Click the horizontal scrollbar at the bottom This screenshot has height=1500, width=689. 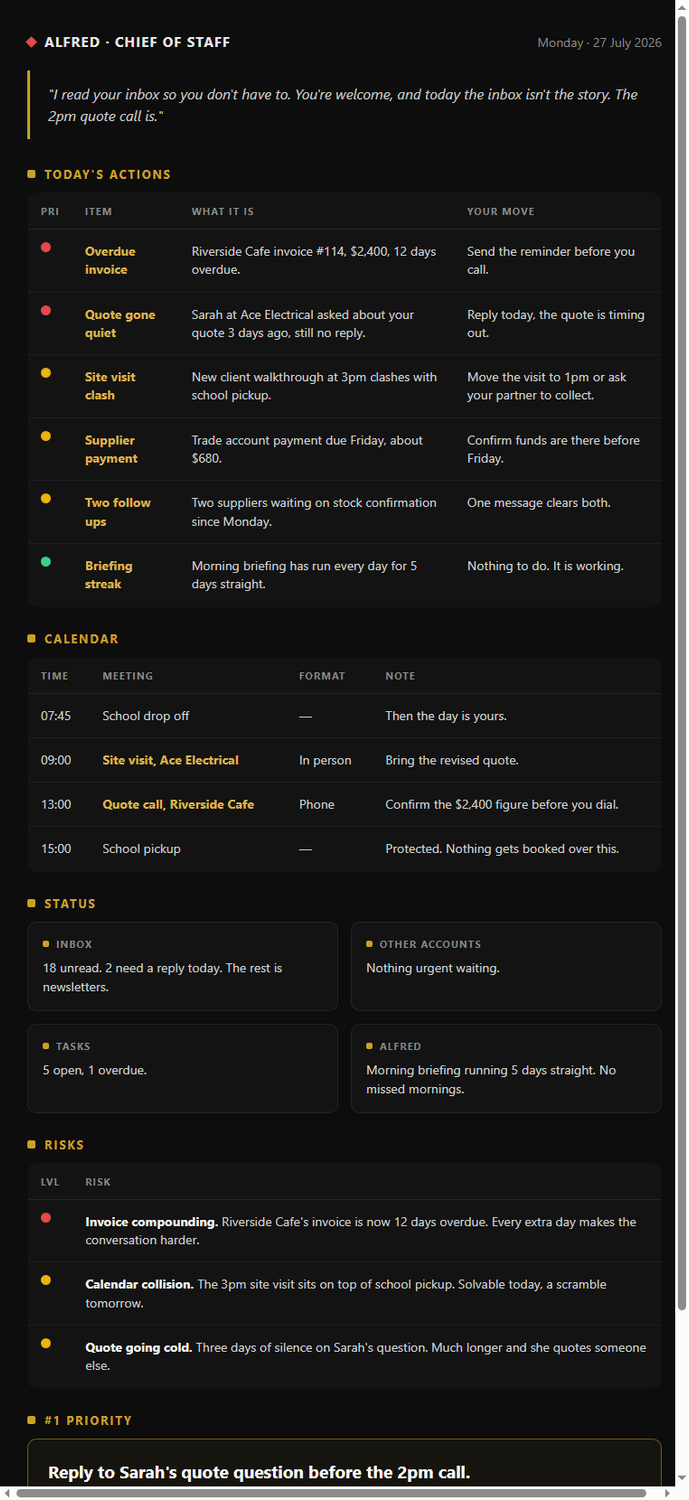(x=331, y=1493)
